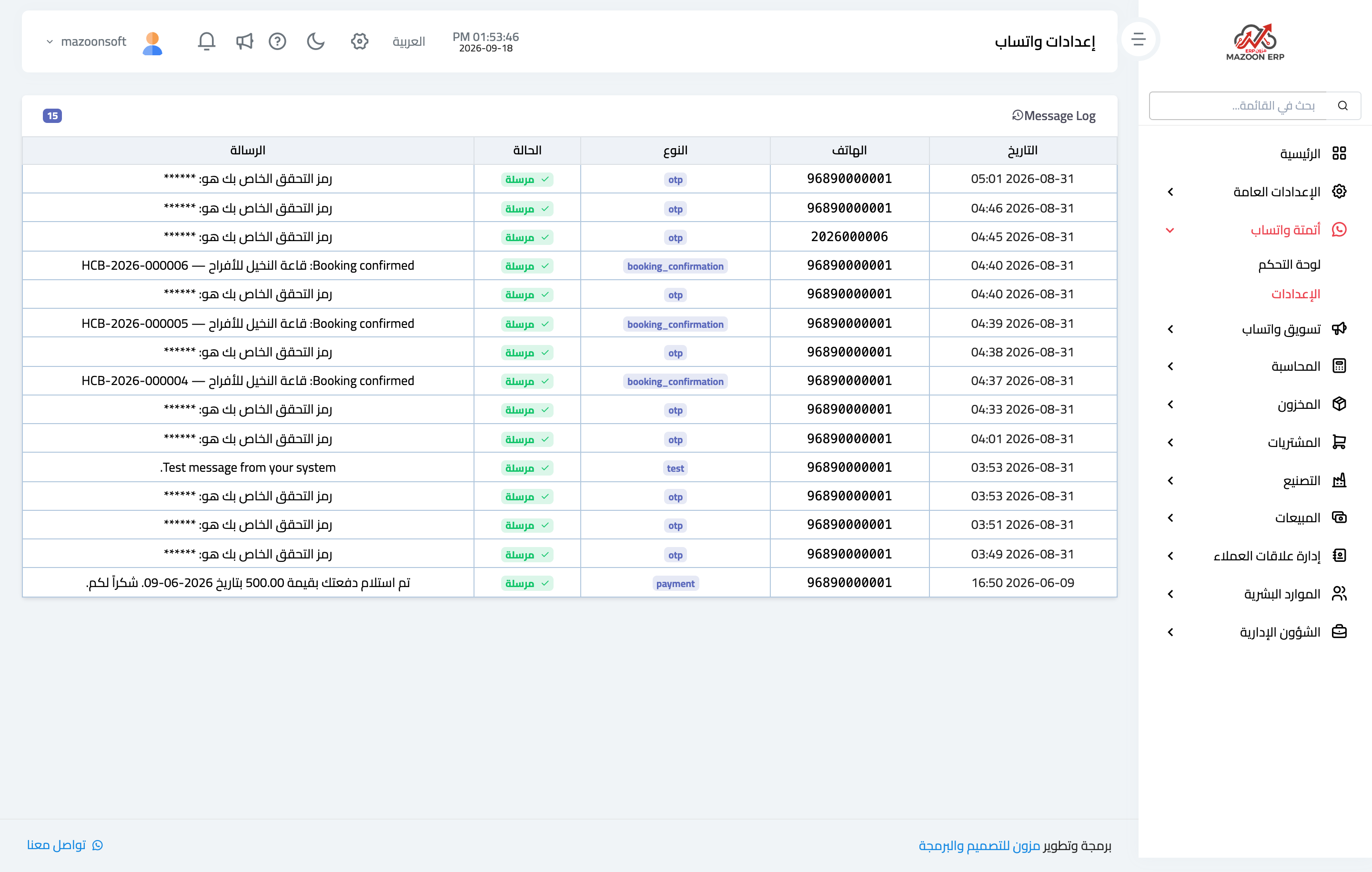Viewport: 1372px width, 872px height.
Task: Expand الشؤون الإدارية chevron
Action: click(x=1170, y=633)
